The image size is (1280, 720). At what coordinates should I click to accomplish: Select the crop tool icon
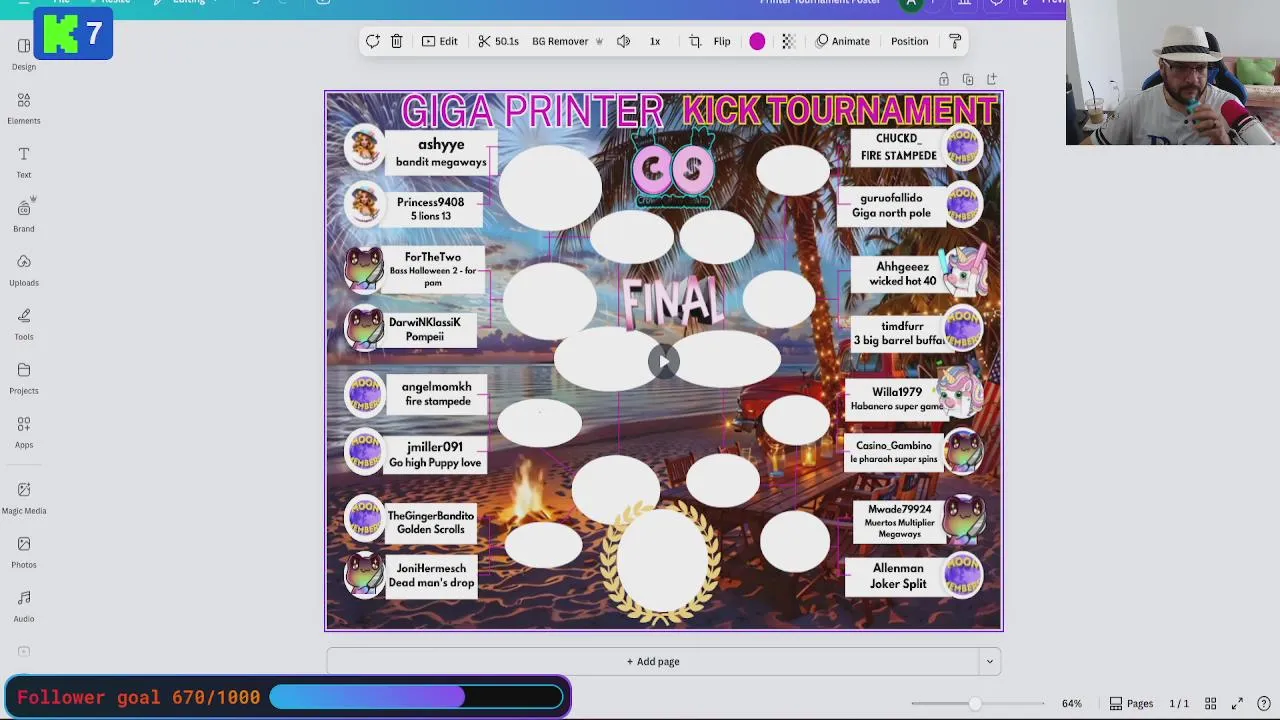tap(695, 41)
